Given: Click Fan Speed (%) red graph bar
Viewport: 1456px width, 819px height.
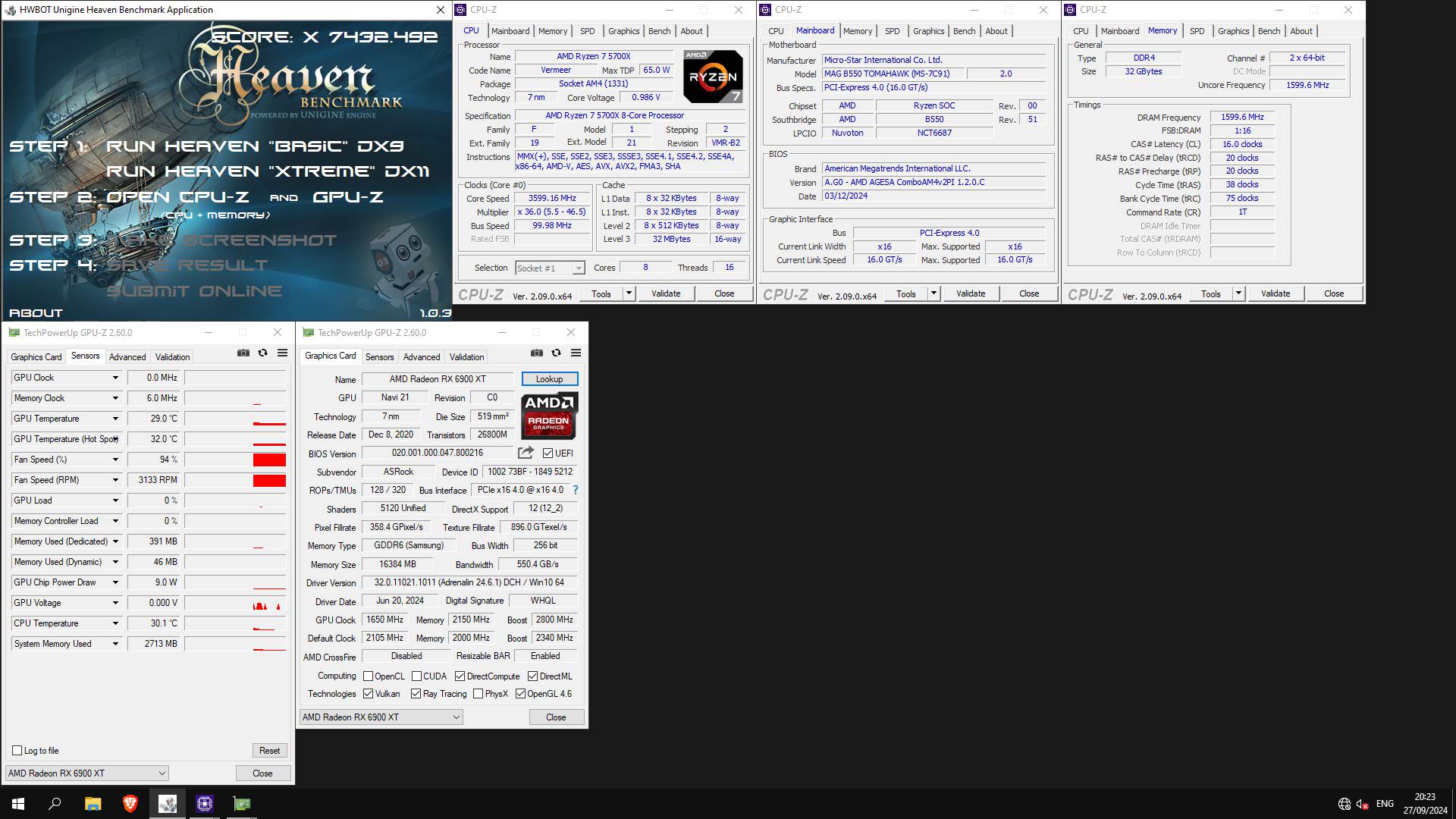Looking at the screenshot, I should tap(269, 460).
